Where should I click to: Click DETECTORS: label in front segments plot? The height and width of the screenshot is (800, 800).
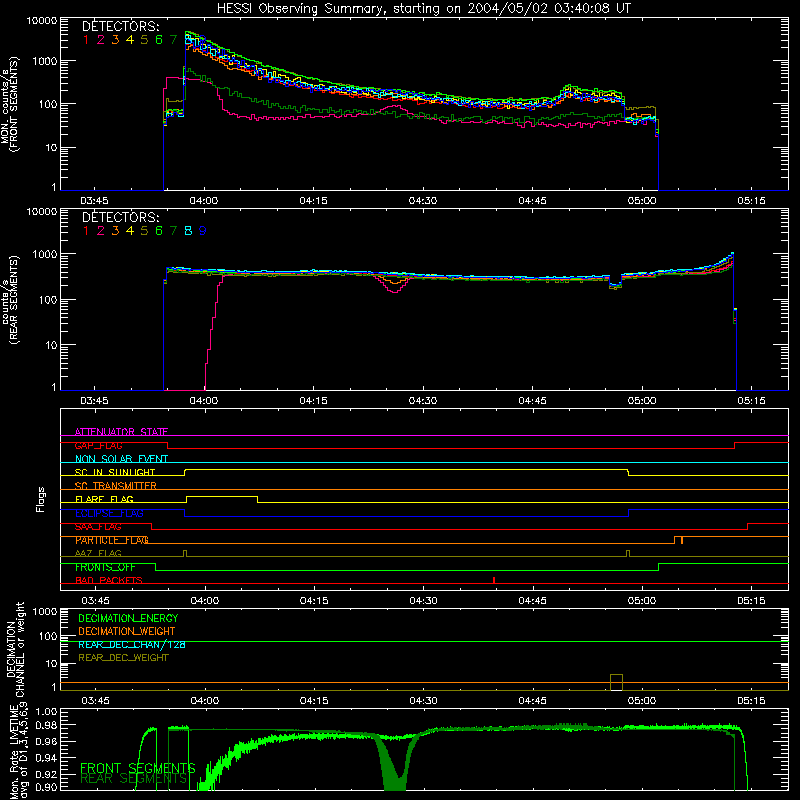pyautogui.click(x=121, y=27)
